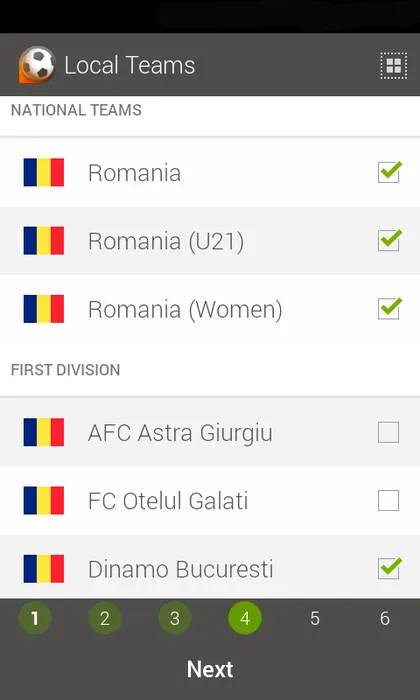
Task: Click the FC Otelul Galati flag icon
Action: tap(44, 500)
